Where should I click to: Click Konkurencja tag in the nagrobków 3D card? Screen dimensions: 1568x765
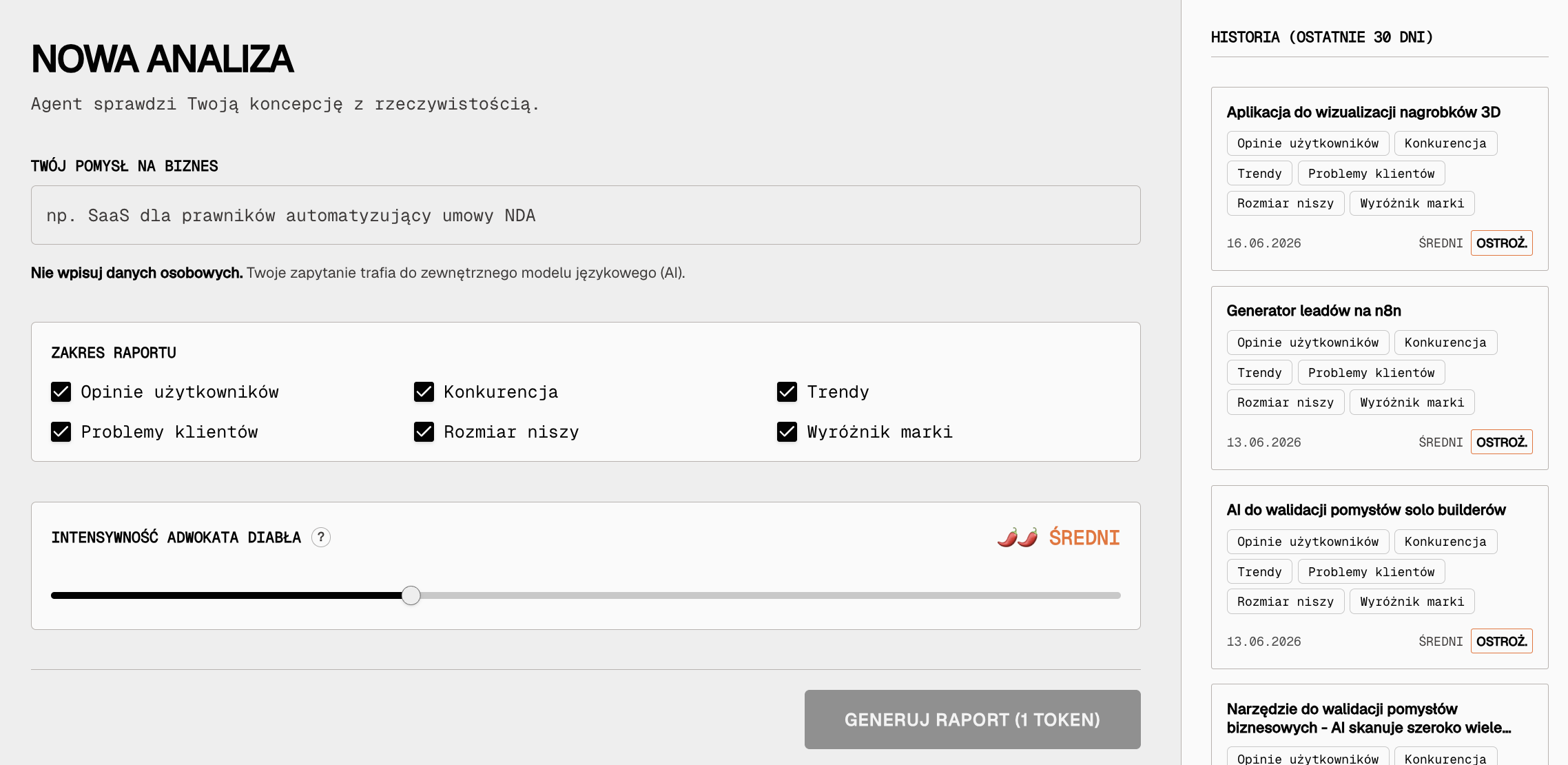click(x=1445, y=143)
